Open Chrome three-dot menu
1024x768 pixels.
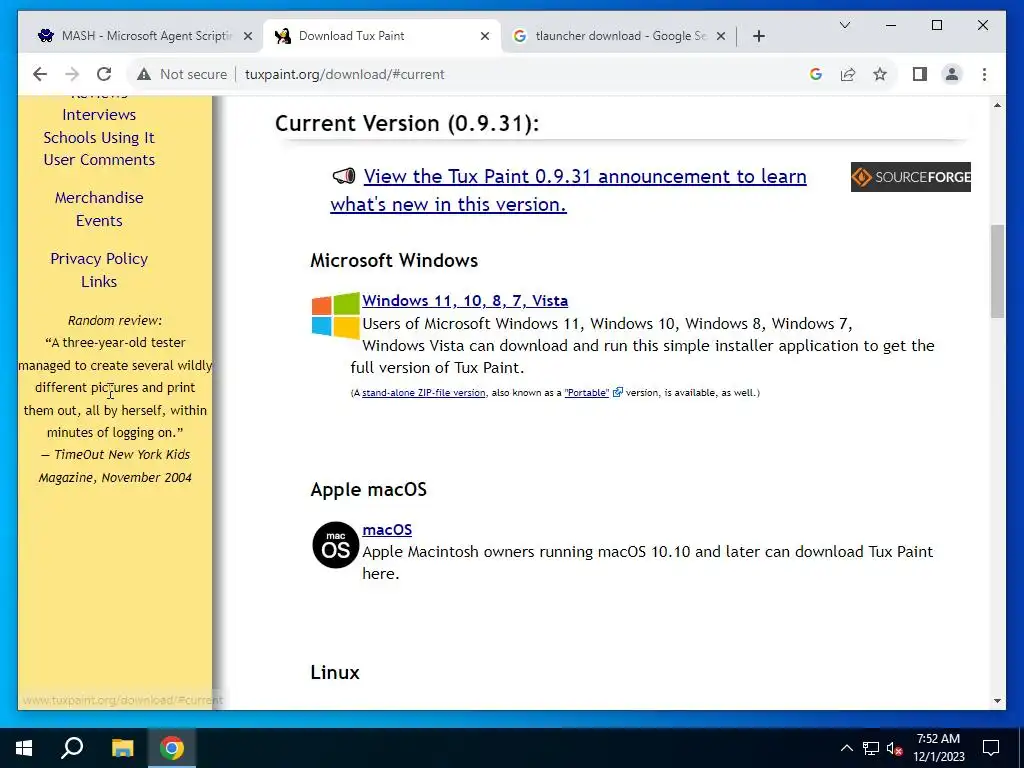click(x=984, y=74)
